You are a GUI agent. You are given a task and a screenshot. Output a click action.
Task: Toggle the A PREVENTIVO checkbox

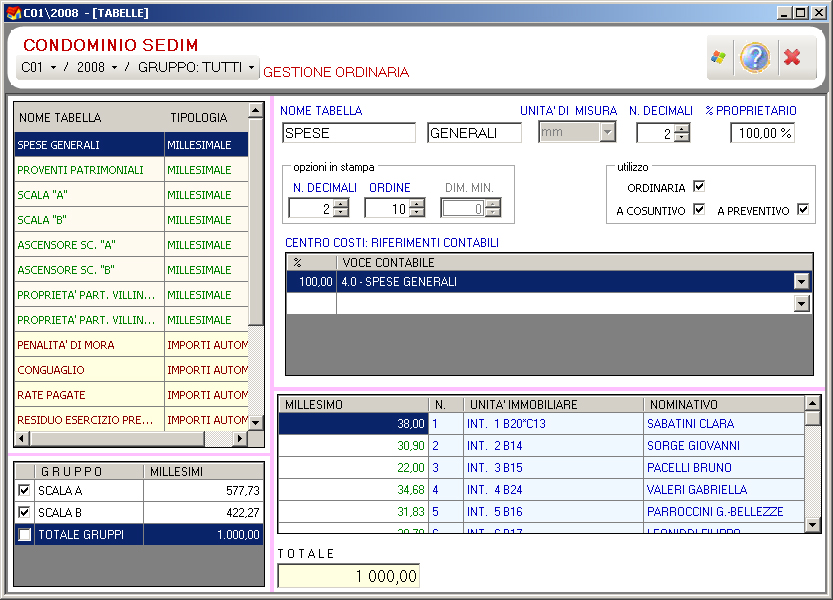pyautogui.click(x=803, y=209)
